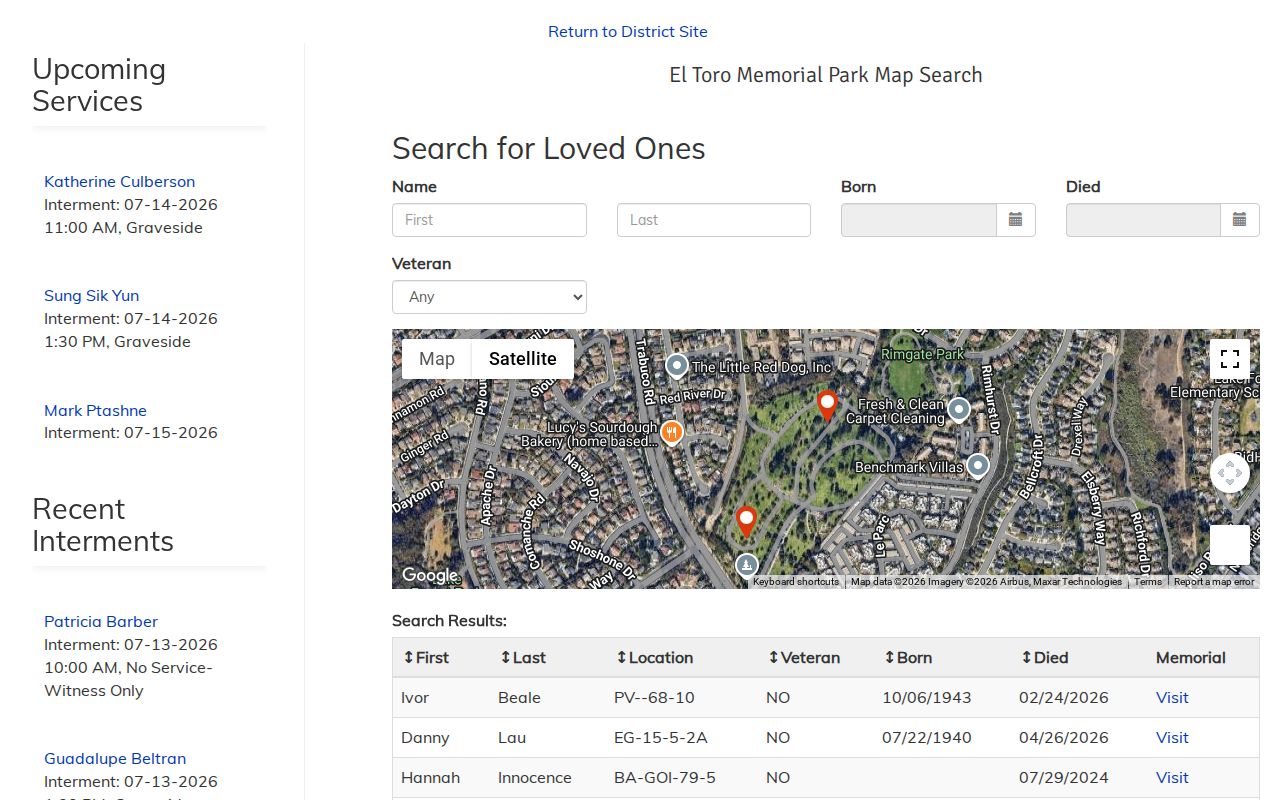
Task: Sort results by First name
Action: pos(426,658)
